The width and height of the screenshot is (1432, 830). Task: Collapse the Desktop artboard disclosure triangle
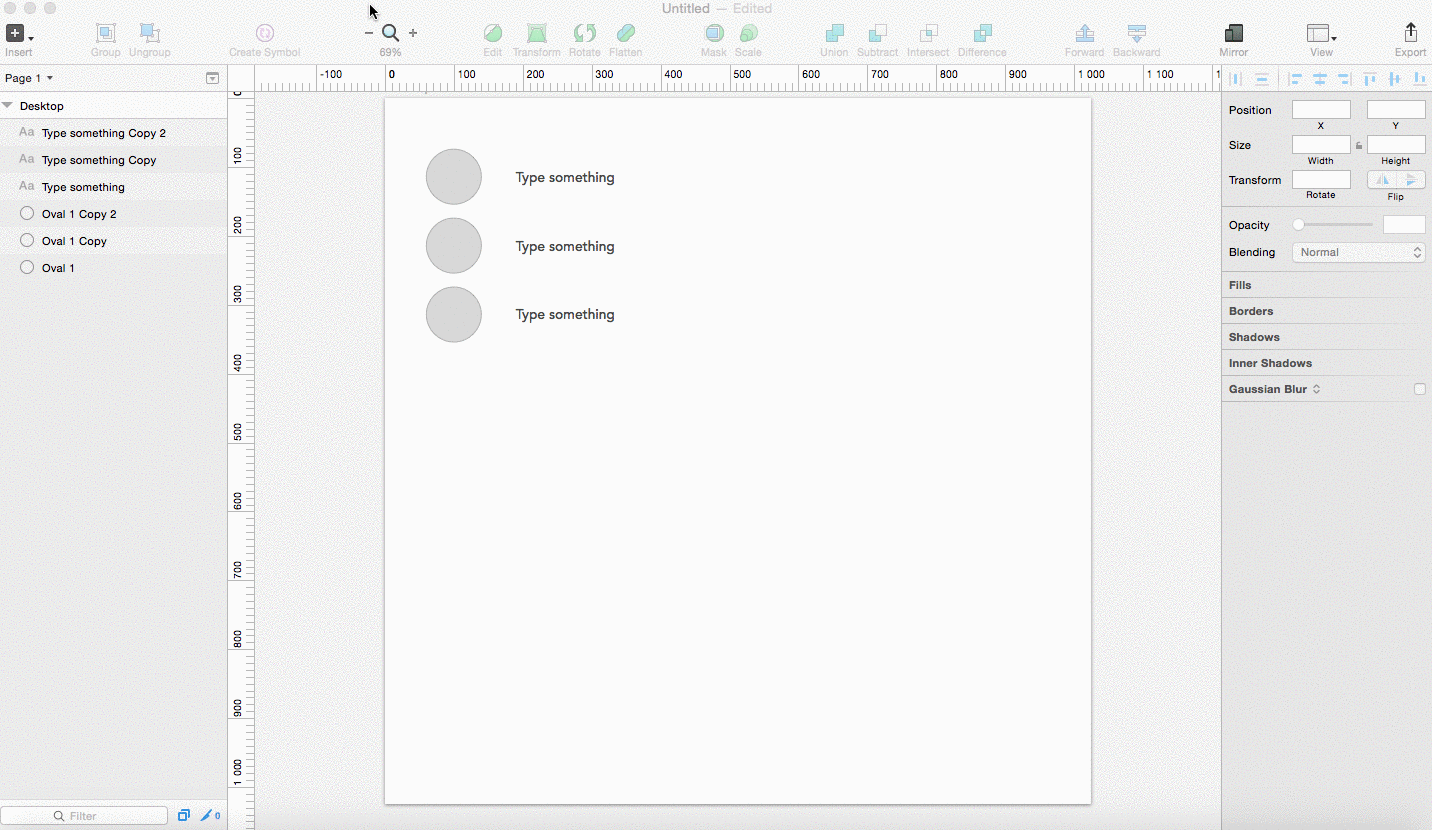click(8, 105)
